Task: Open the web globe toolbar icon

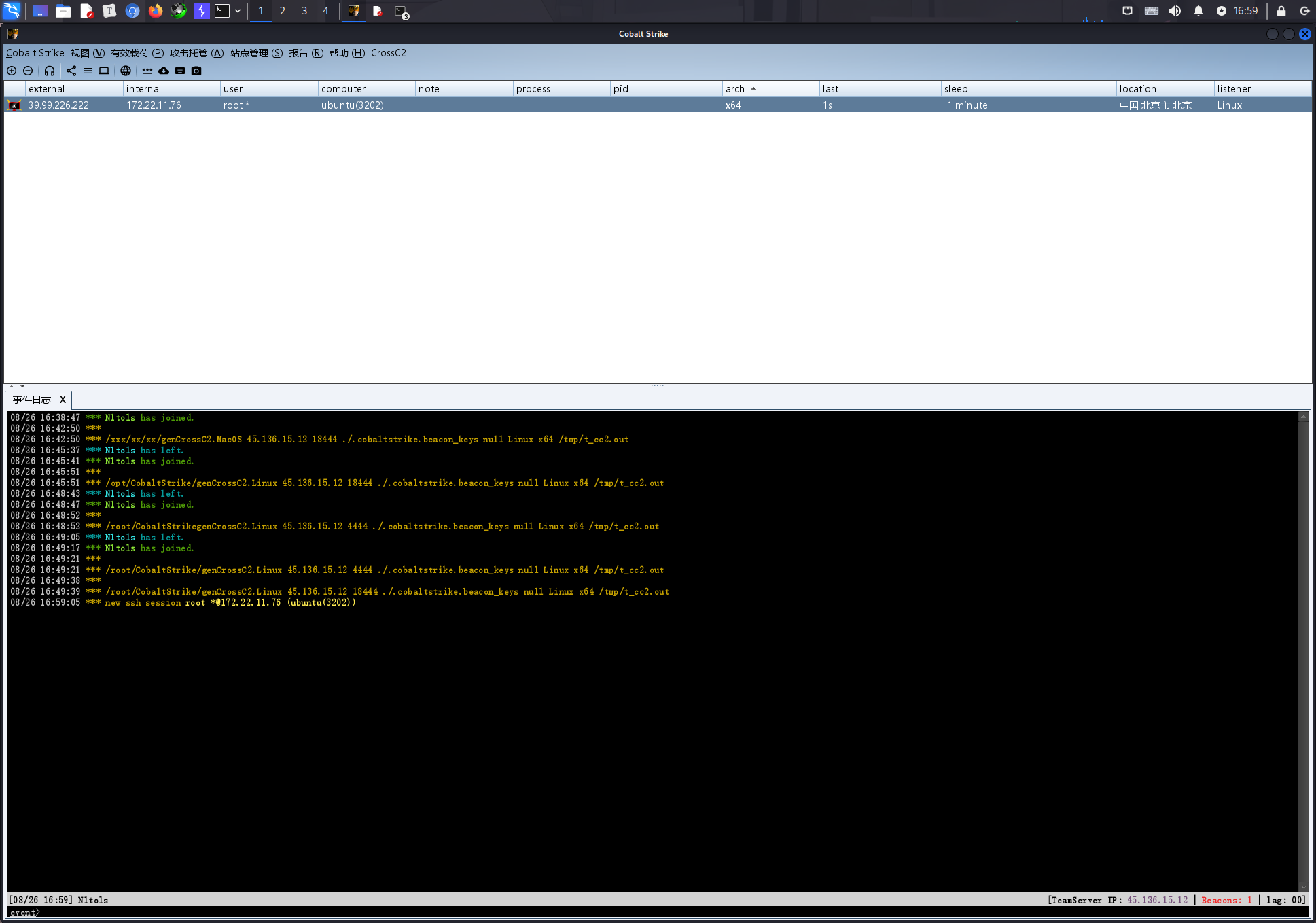Action: tap(126, 71)
